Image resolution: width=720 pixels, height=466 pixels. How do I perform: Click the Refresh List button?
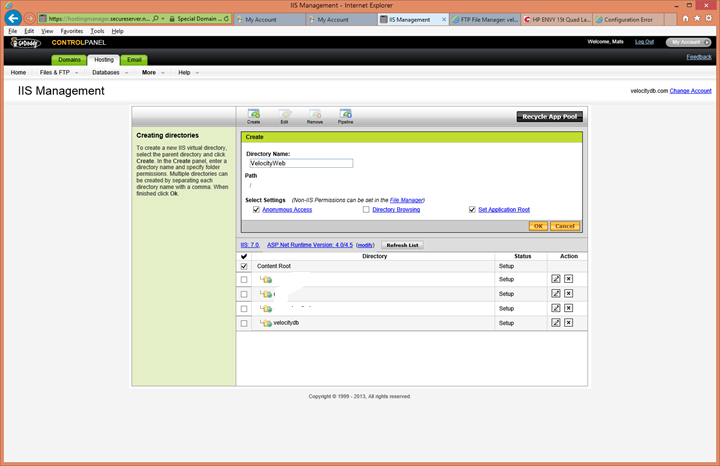coord(402,245)
